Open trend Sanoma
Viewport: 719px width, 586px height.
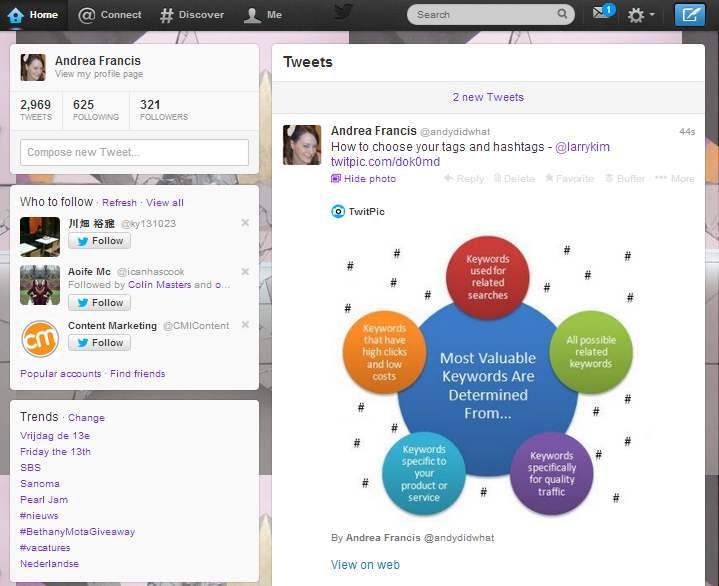40,484
